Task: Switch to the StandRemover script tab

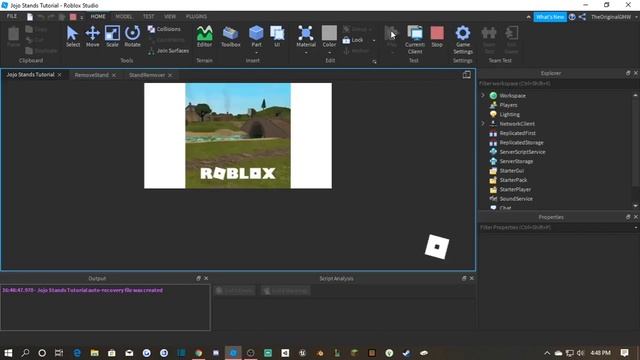Action: tap(147, 75)
